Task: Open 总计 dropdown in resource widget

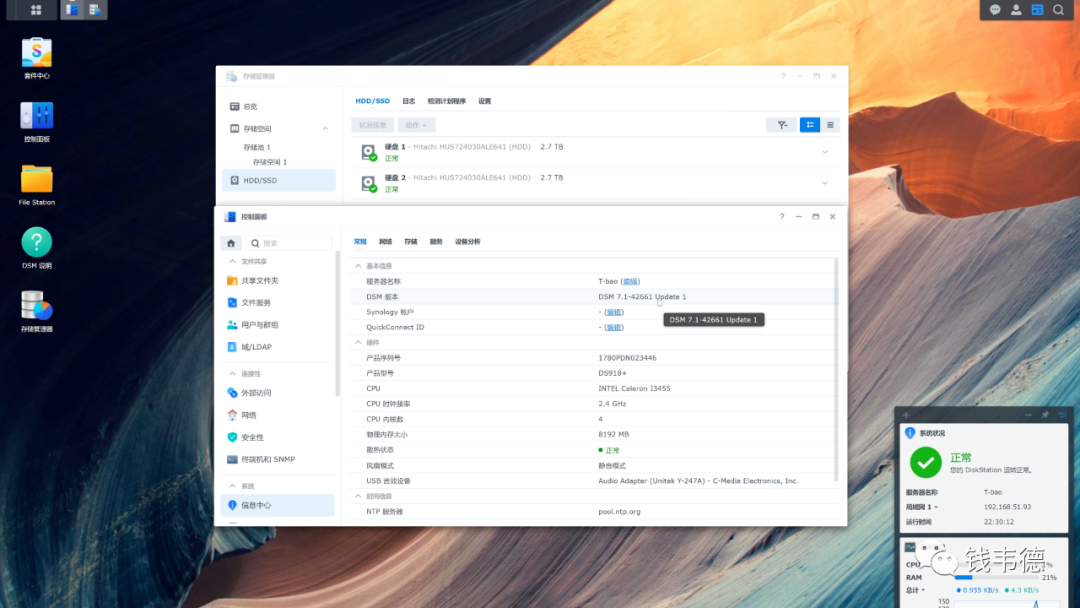Action: click(x=915, y=590)
